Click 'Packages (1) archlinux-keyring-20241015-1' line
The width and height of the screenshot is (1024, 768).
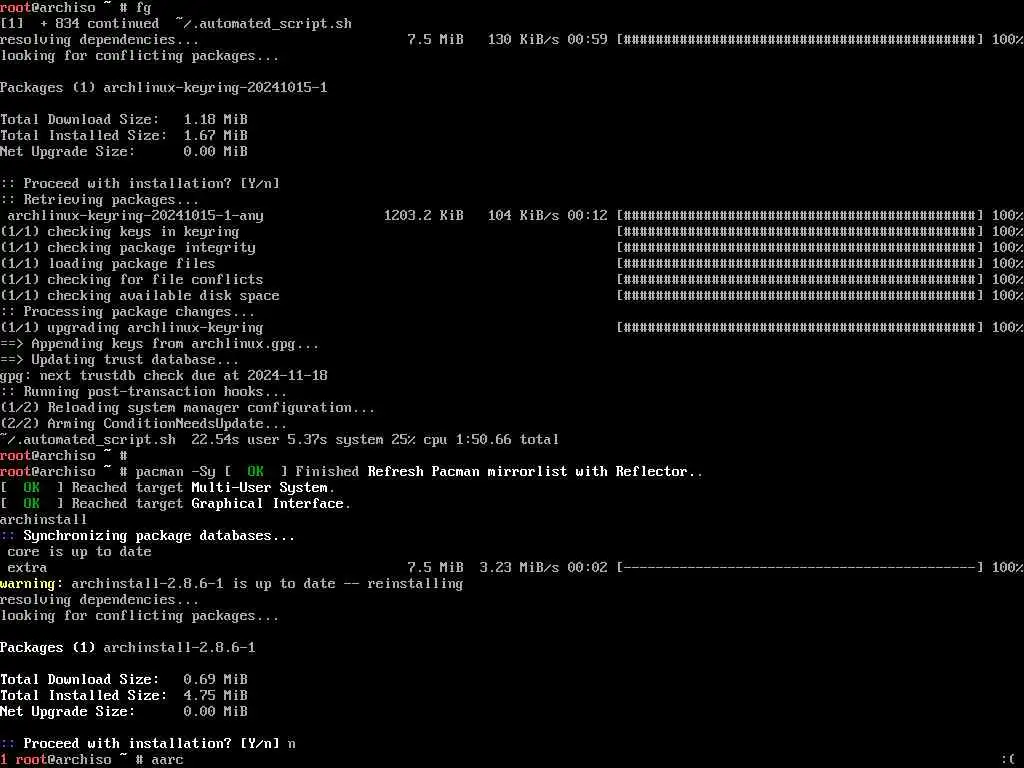click(163, 88)
